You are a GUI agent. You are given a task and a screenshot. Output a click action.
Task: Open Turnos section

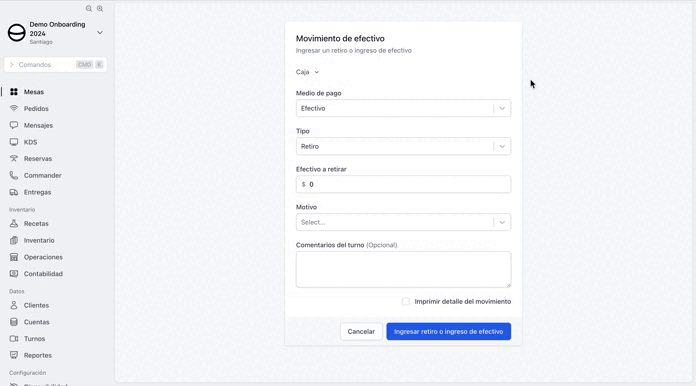coord(34,339)
